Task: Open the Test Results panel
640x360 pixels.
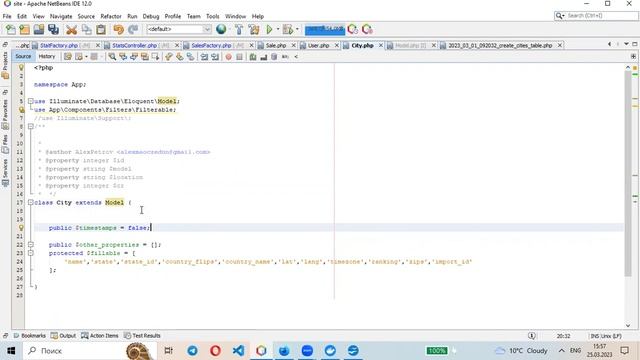Action: tap(142, 336)
